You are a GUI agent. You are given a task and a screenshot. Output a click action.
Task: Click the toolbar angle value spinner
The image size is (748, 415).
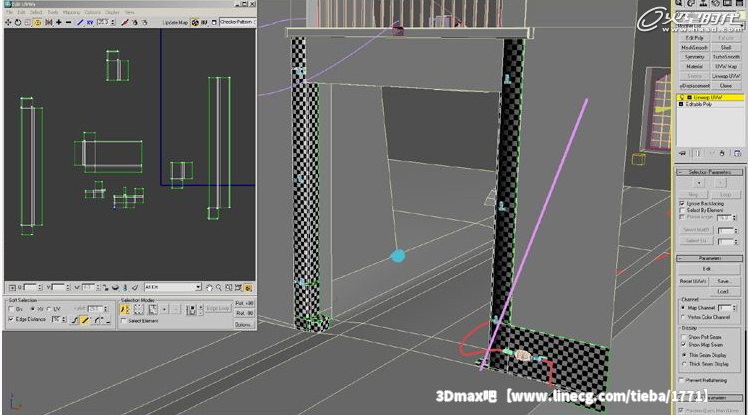[113, 22]
